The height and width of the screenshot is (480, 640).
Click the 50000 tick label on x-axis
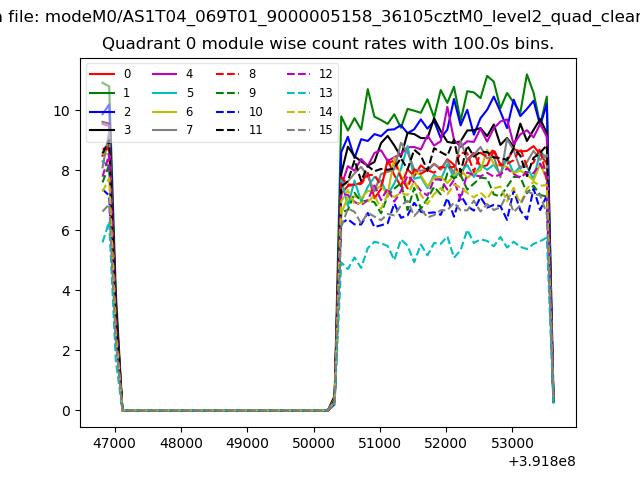pyautogui.click(x=313, y=441)
